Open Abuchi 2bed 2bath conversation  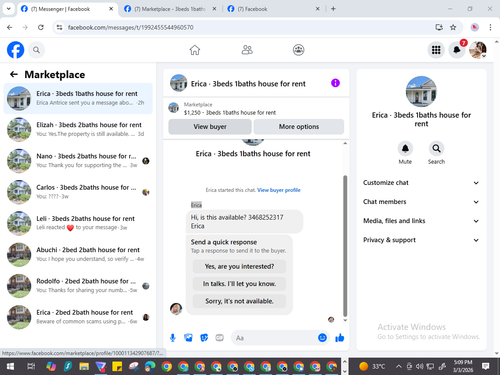click(x=78, y=254)
